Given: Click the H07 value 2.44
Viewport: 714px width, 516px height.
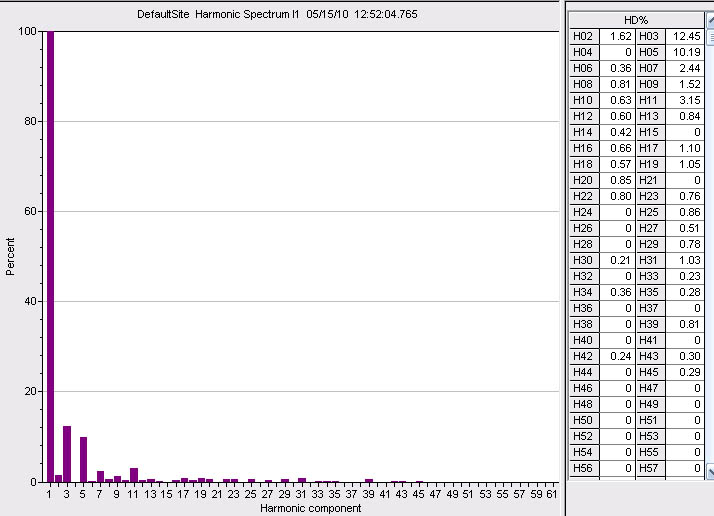Looking at the screenshot, I should [684, 68].
